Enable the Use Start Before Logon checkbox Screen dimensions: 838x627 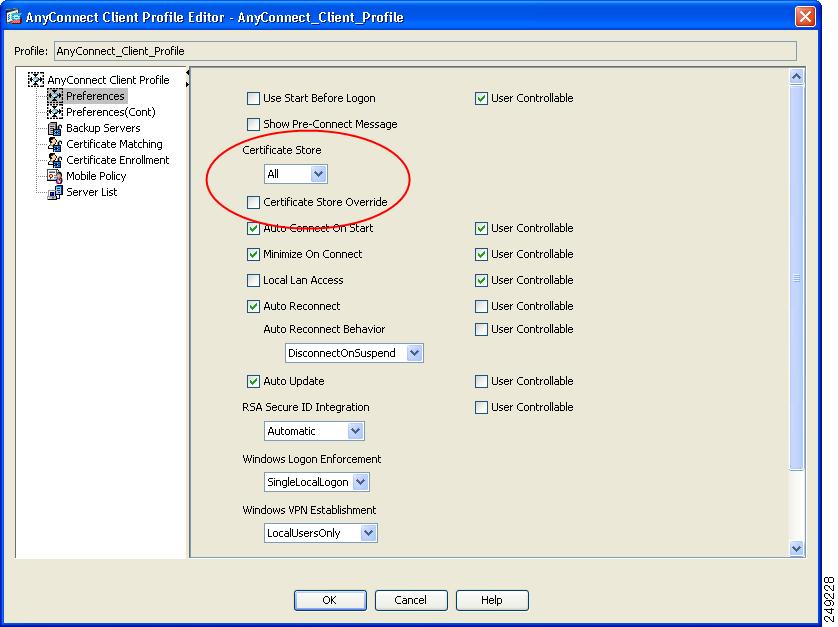[253, 98]
